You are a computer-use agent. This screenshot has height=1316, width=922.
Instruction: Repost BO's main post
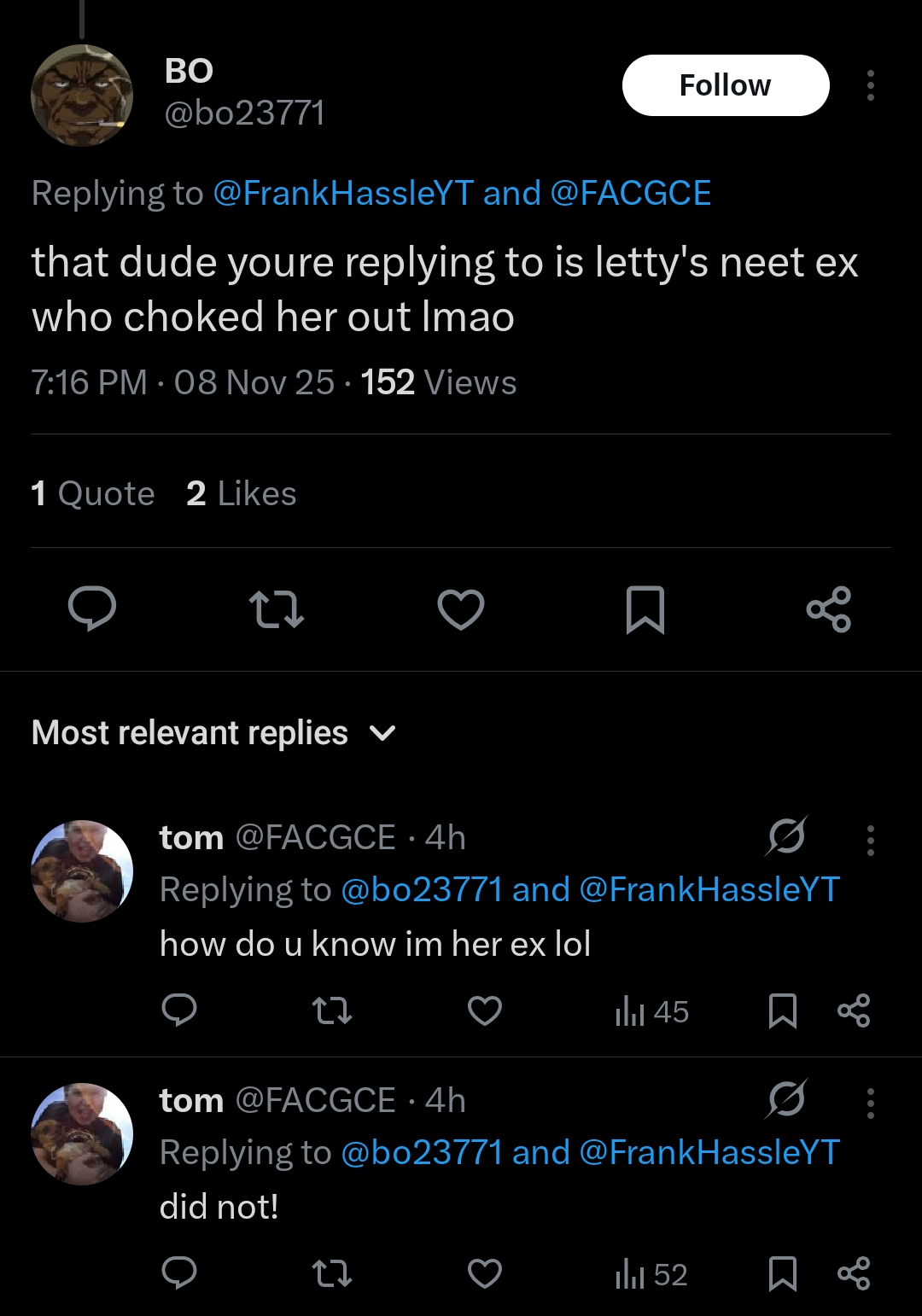pos(276,609)
